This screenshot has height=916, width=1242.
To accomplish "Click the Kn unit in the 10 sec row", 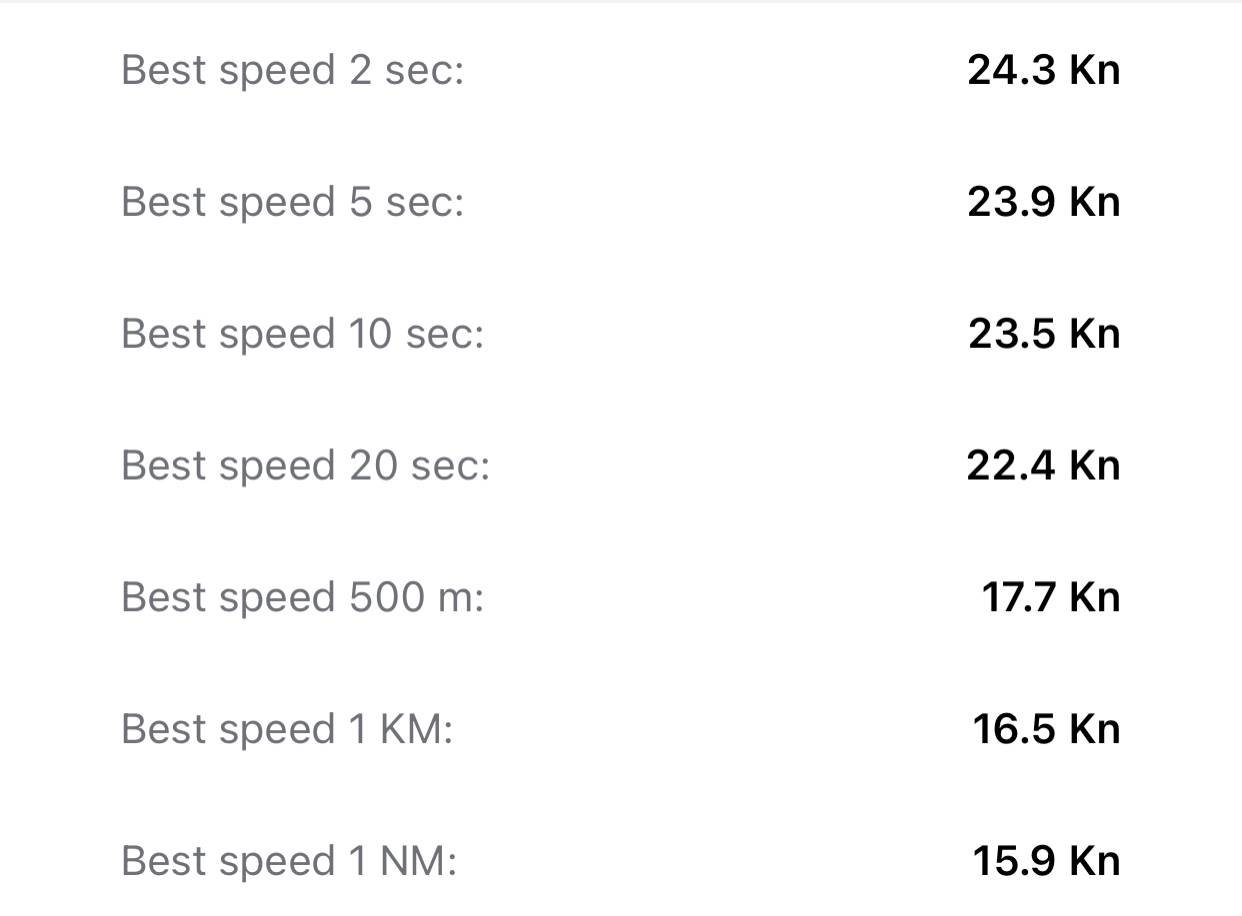I will click(1094, 334).
